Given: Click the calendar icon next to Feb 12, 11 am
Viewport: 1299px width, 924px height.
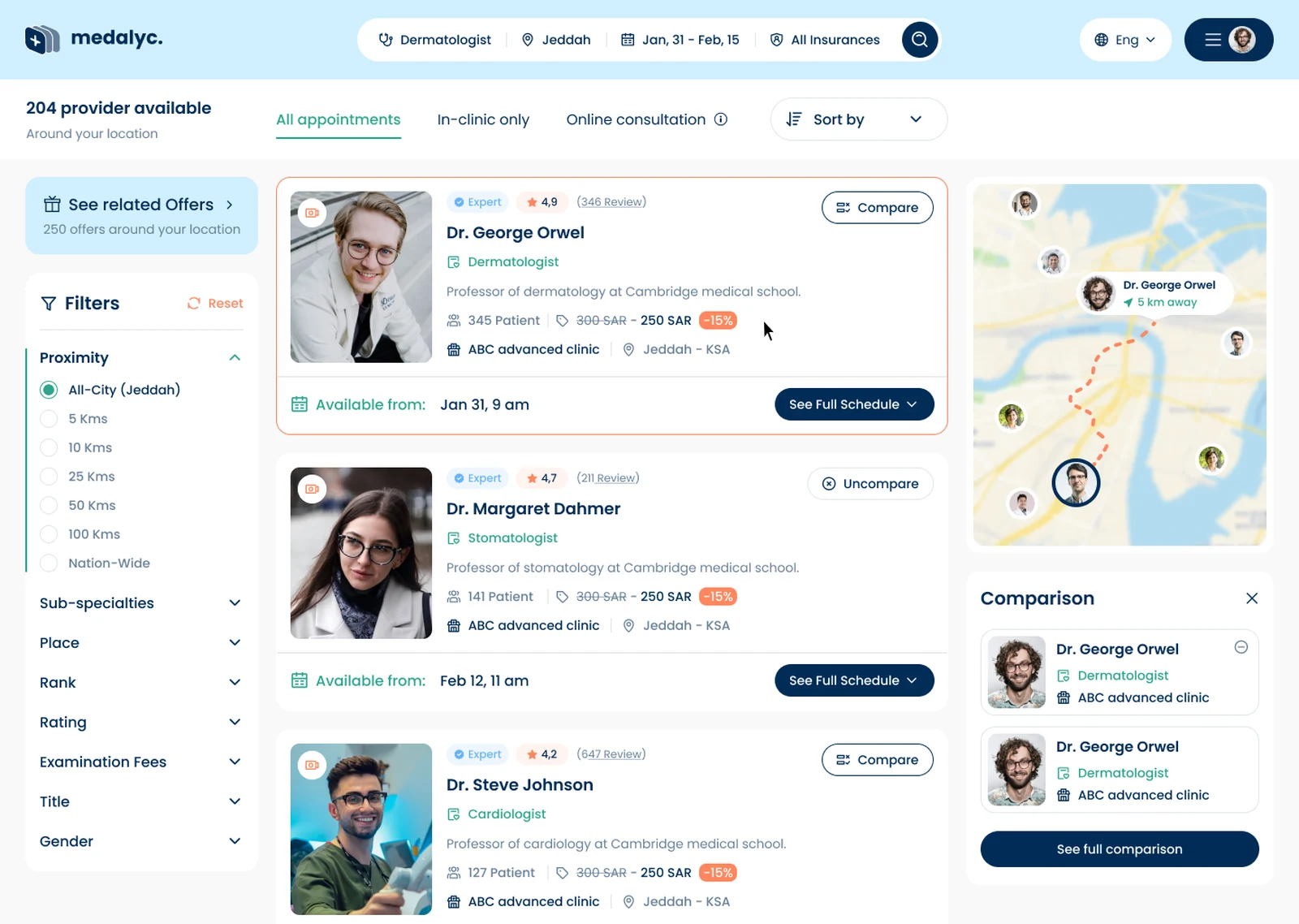Looking at the screenshot, I should [x=300, y=680].
